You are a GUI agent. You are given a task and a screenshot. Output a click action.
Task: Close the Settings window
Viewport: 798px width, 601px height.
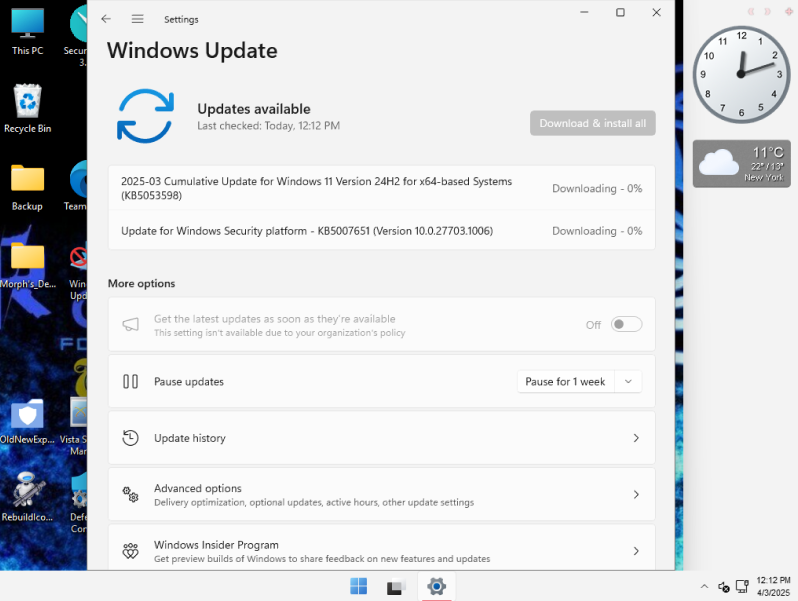[657, 12]
